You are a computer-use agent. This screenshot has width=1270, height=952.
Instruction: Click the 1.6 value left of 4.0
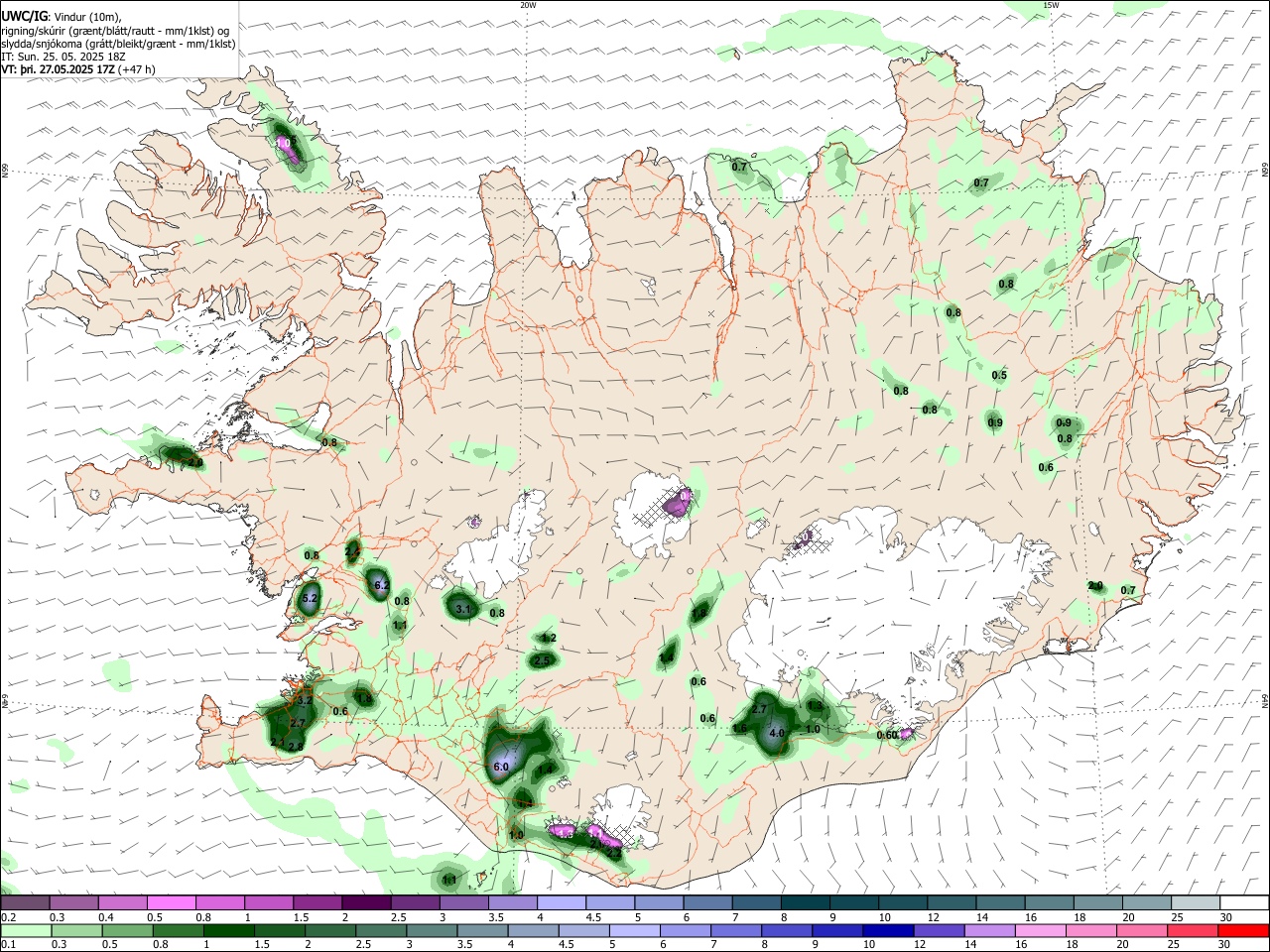click(739, 728)
